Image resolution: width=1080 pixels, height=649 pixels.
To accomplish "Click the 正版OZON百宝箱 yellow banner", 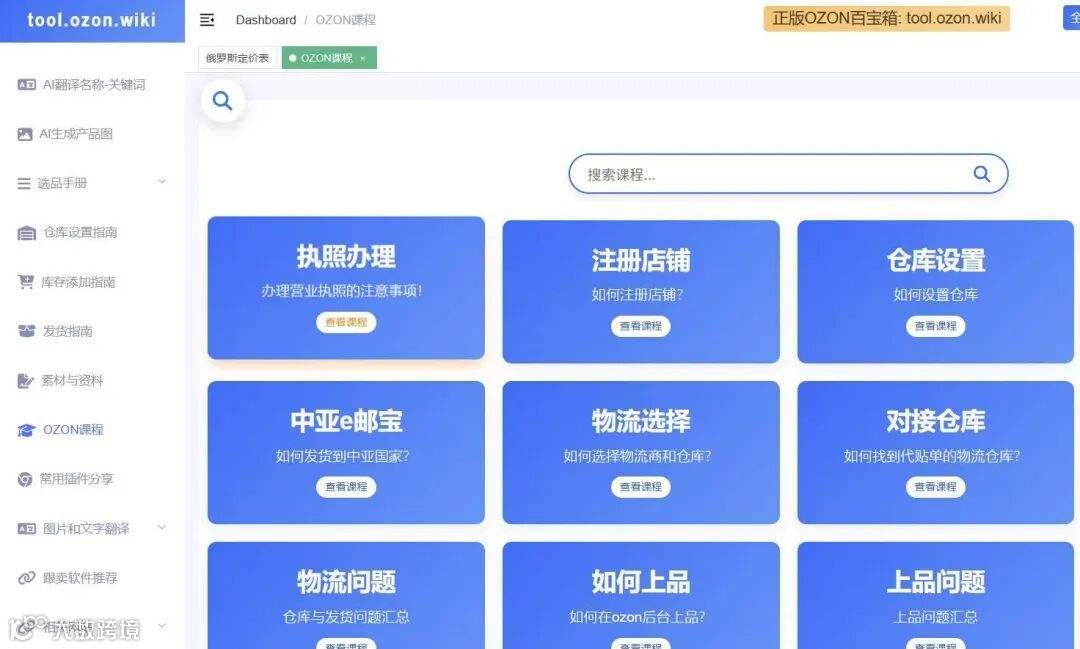I will point(886,19).
